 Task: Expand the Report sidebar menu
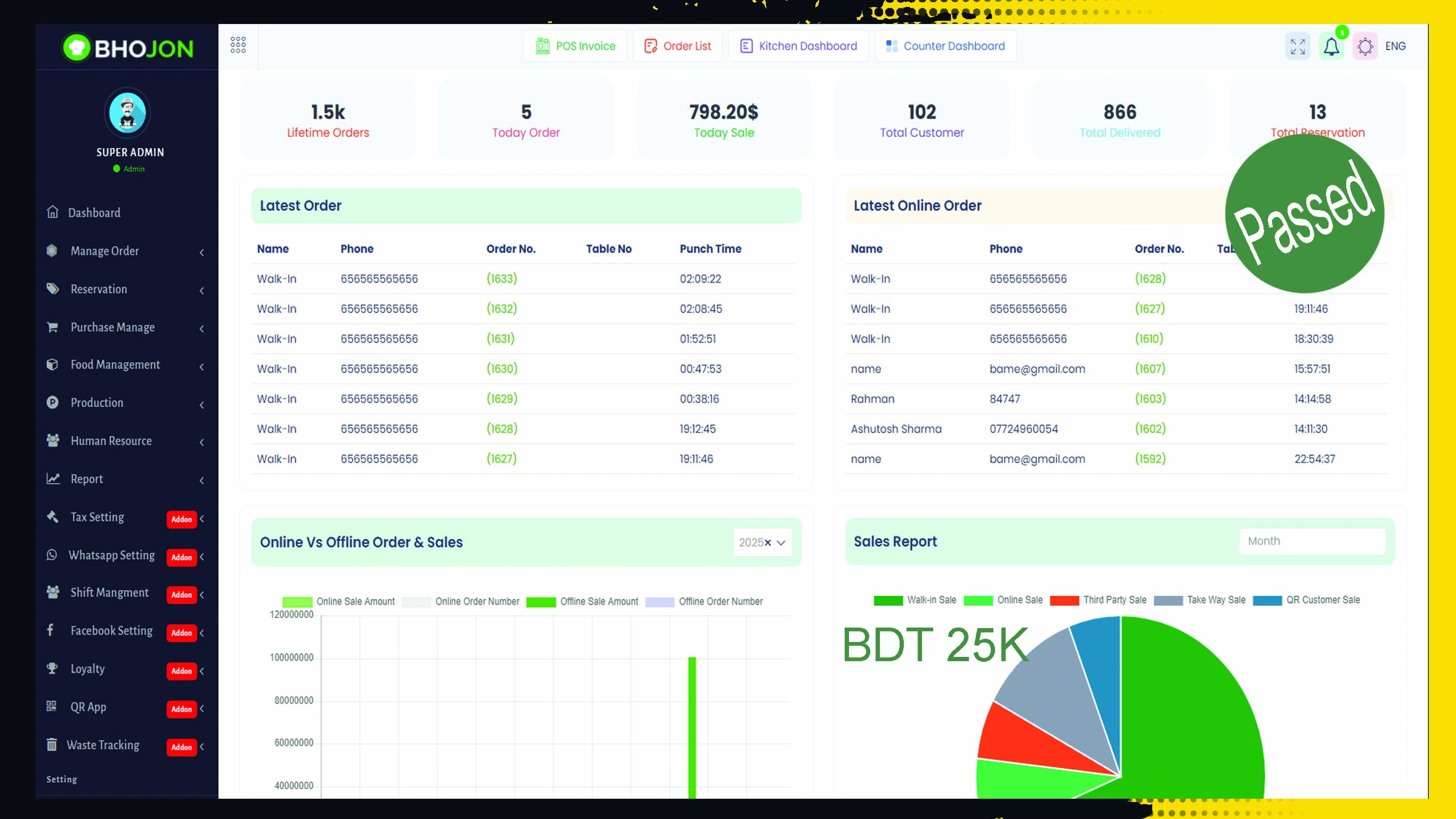[86, 478]
